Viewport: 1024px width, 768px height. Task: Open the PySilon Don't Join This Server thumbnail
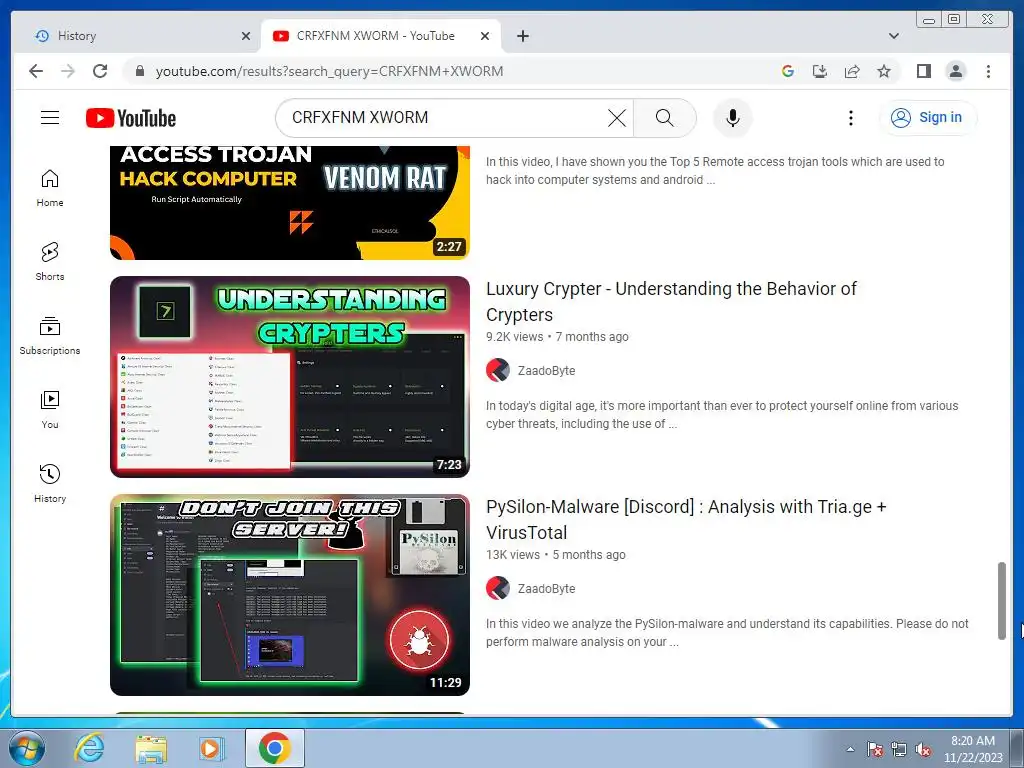pos(290,595)
